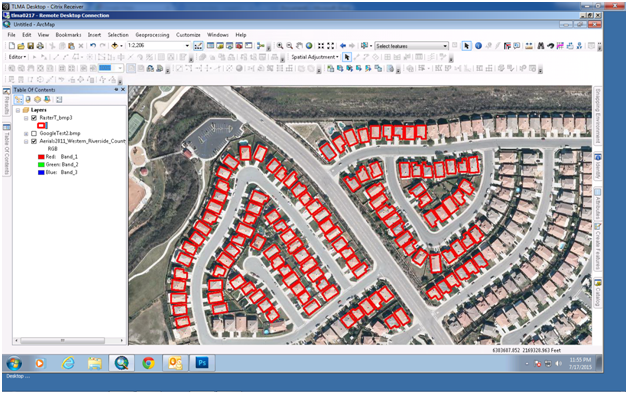Open the Editor dropdown menu
Image resolution: width=628 pixels, height=394 pixels.
tap(18, 57)
